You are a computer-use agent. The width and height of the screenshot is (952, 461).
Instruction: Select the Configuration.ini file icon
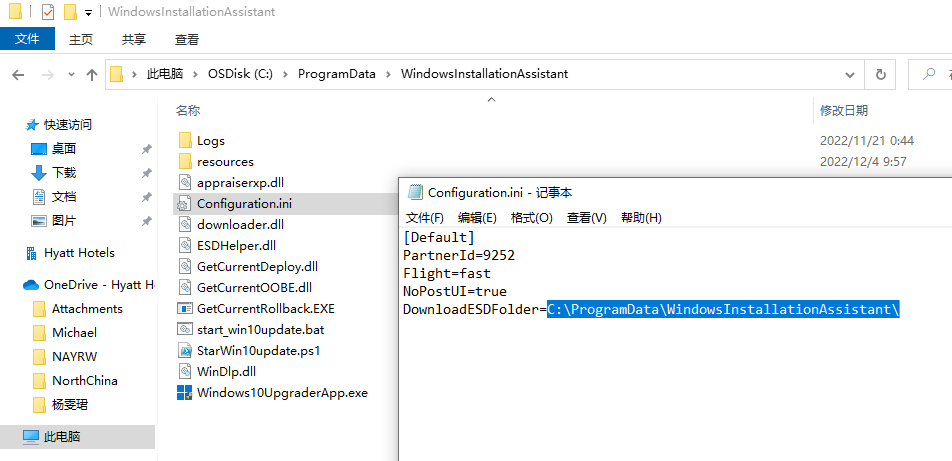pyautogui.click(x=185, y=203)
